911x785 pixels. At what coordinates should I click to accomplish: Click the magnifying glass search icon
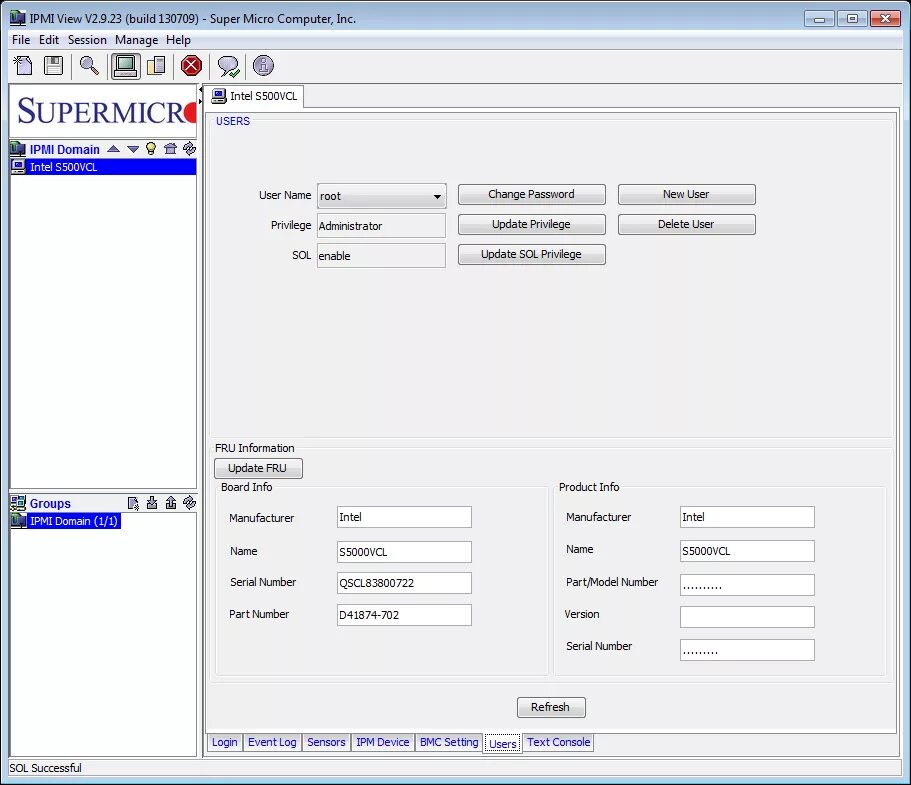89,66
